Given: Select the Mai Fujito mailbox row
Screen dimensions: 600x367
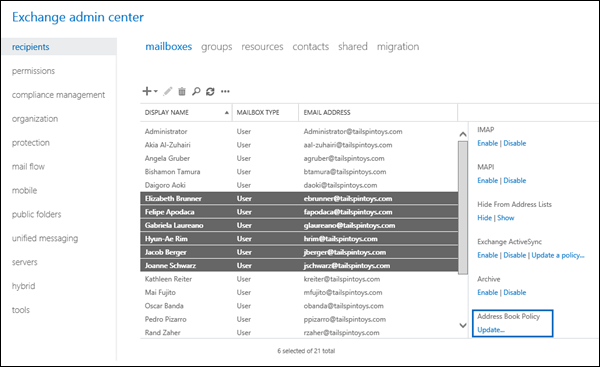Looking at the screenshot, I should tap(299, 292).
